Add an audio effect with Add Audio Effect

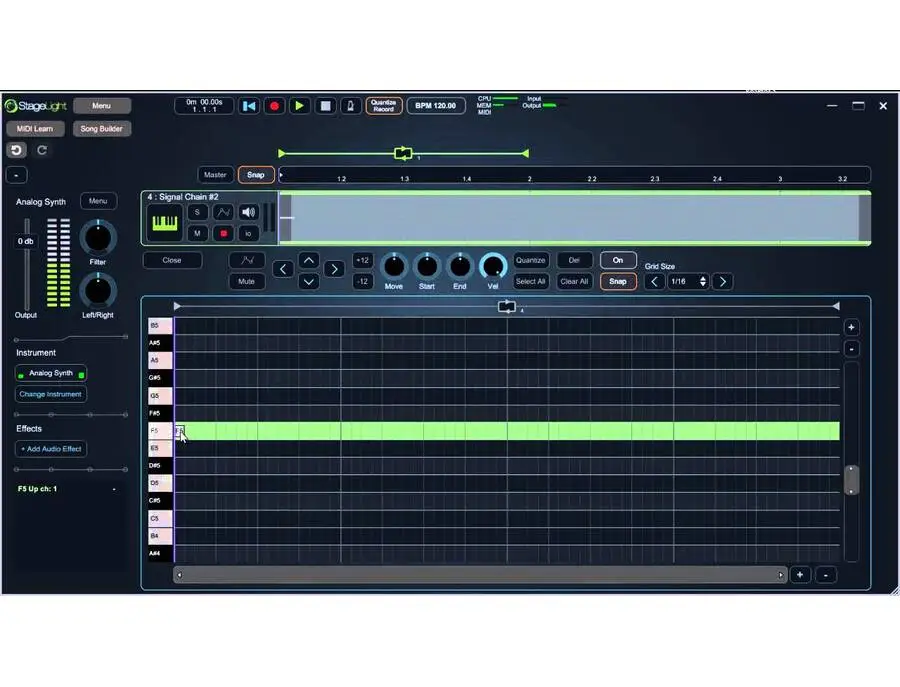(50, 448)
